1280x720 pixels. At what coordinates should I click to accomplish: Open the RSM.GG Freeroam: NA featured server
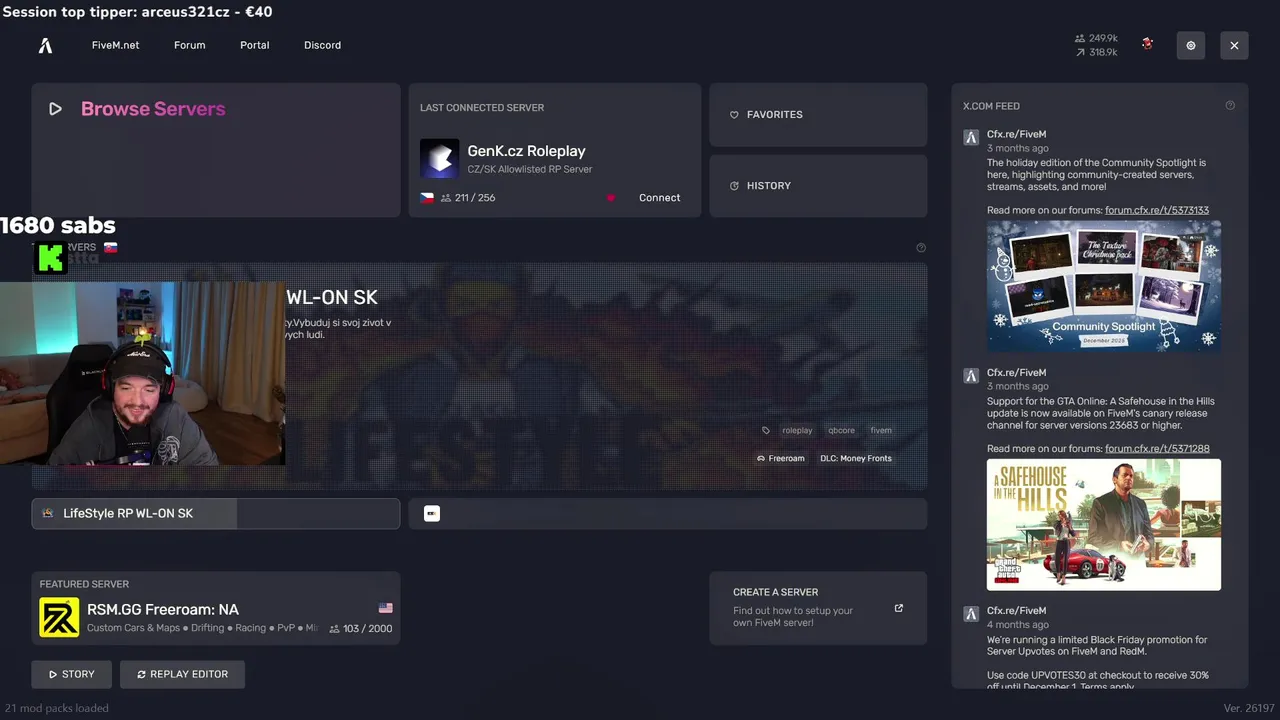click(x=215, y=608)
